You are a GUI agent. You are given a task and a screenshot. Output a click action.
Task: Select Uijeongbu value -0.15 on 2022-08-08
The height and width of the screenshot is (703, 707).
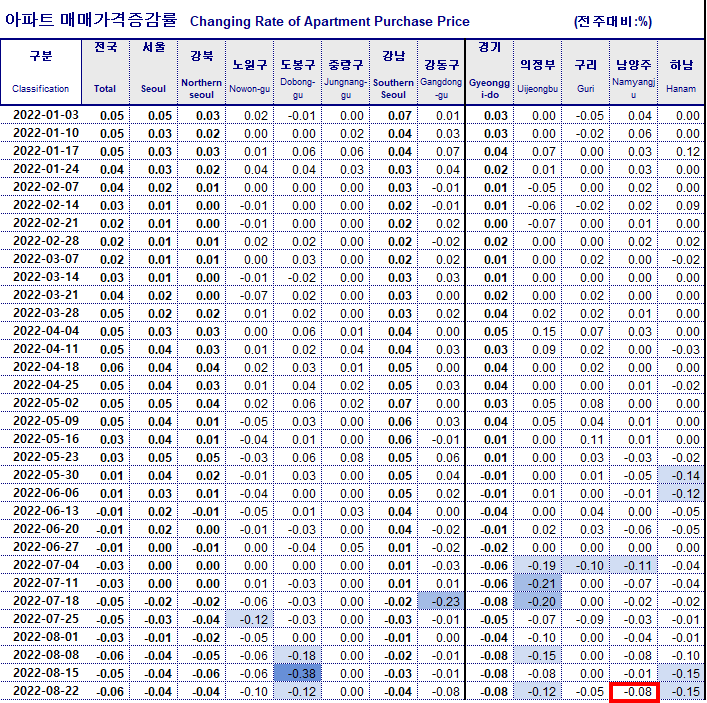[x=537, y=655]
